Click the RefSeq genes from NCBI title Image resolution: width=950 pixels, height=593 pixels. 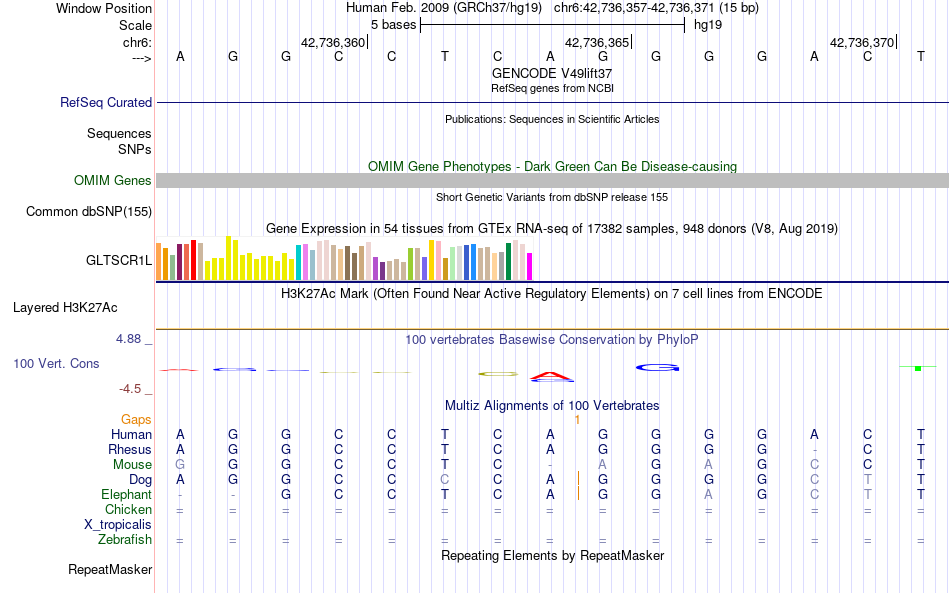point(552,88)
